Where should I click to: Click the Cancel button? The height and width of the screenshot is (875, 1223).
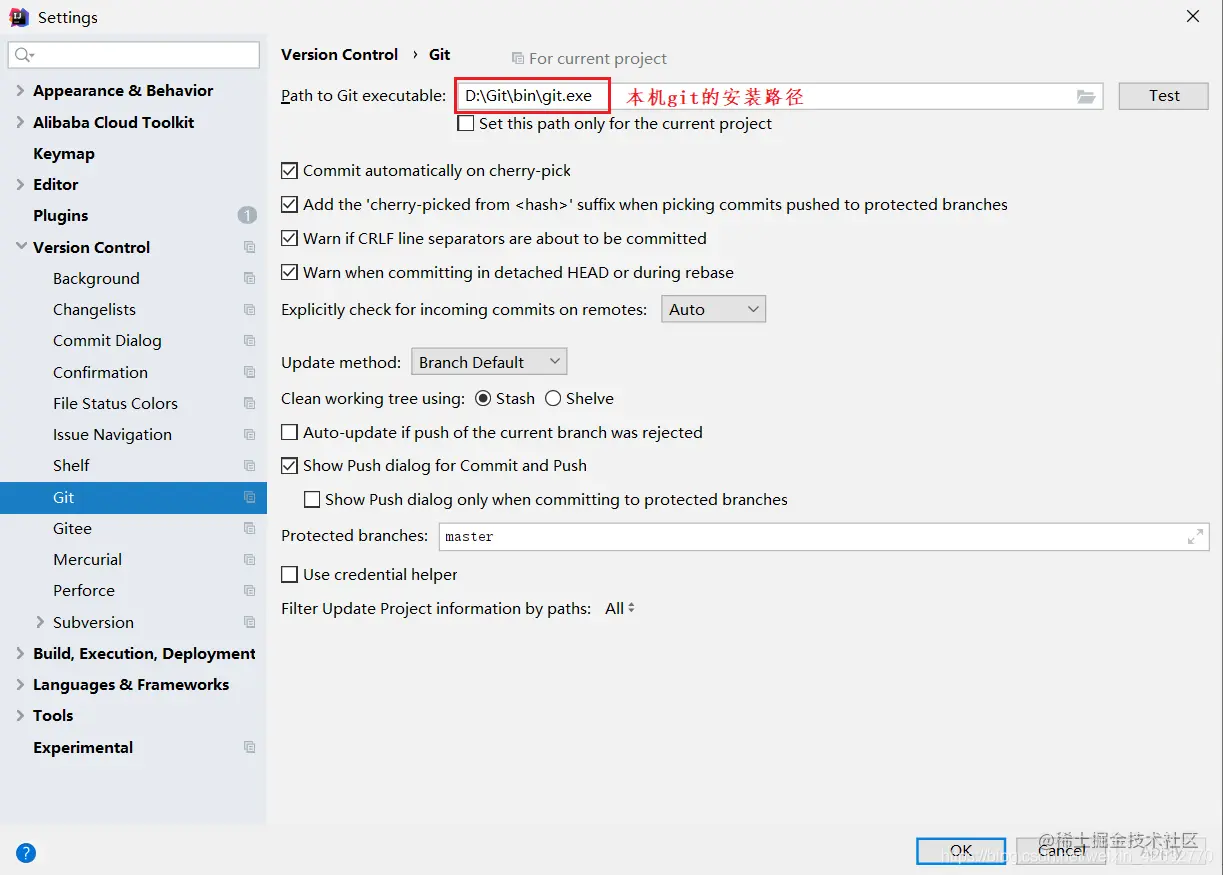(x=1061, y=851)
